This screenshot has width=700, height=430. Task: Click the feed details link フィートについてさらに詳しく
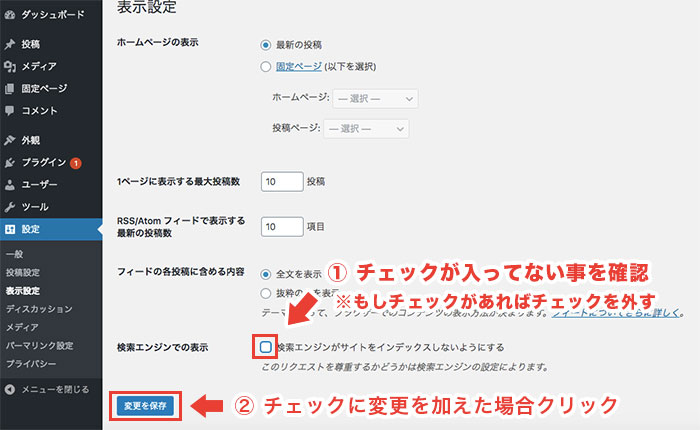(x=616, y=313)
